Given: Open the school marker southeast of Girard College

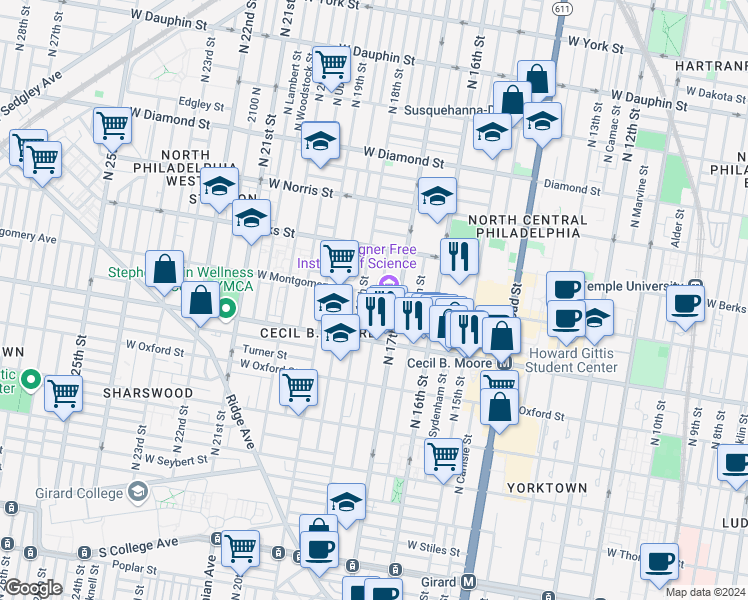Looking at the screenshot, I should pyautogui.click(x=346, y=502).
